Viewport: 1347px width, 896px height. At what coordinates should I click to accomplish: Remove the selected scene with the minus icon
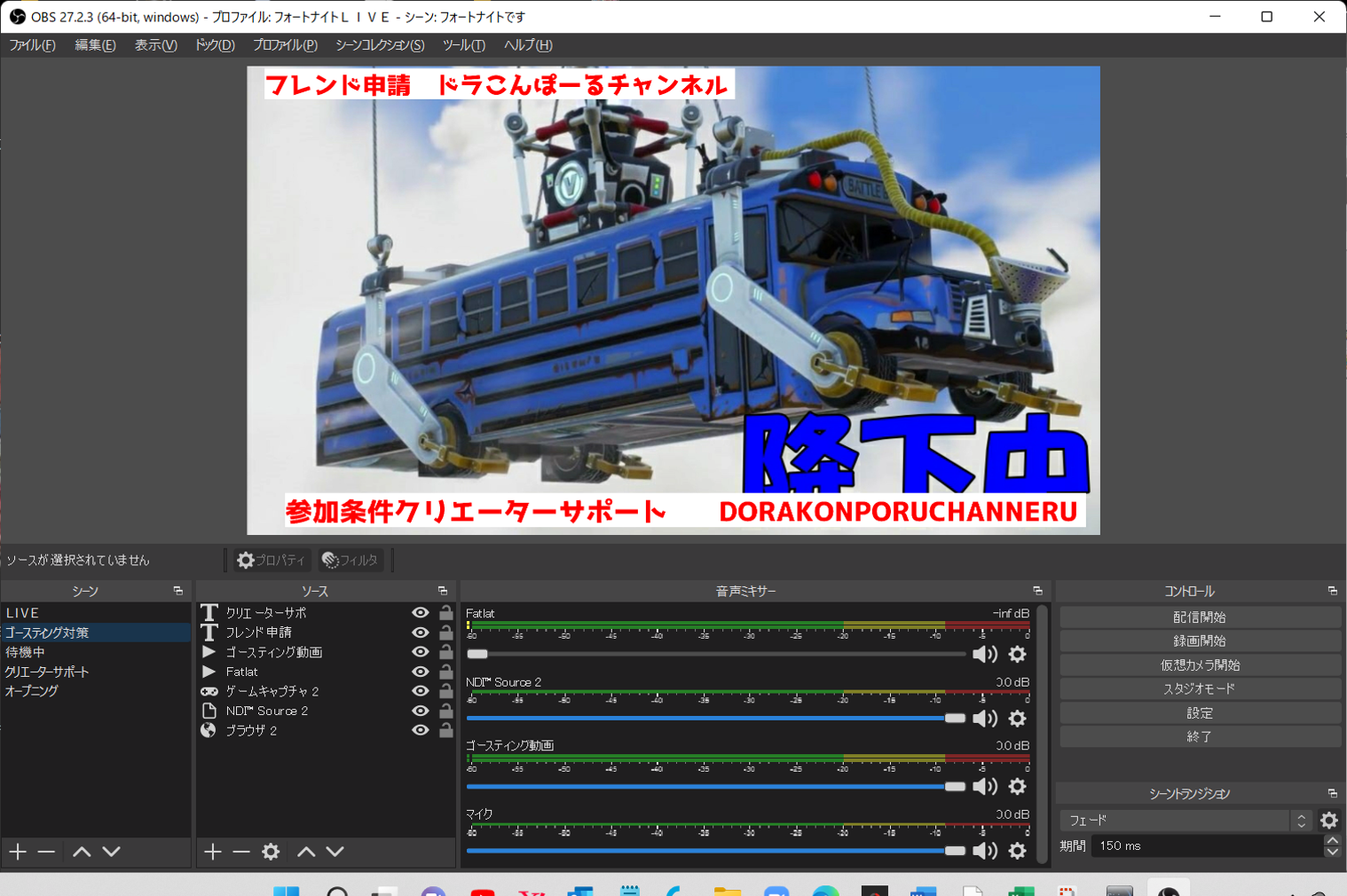46,852
